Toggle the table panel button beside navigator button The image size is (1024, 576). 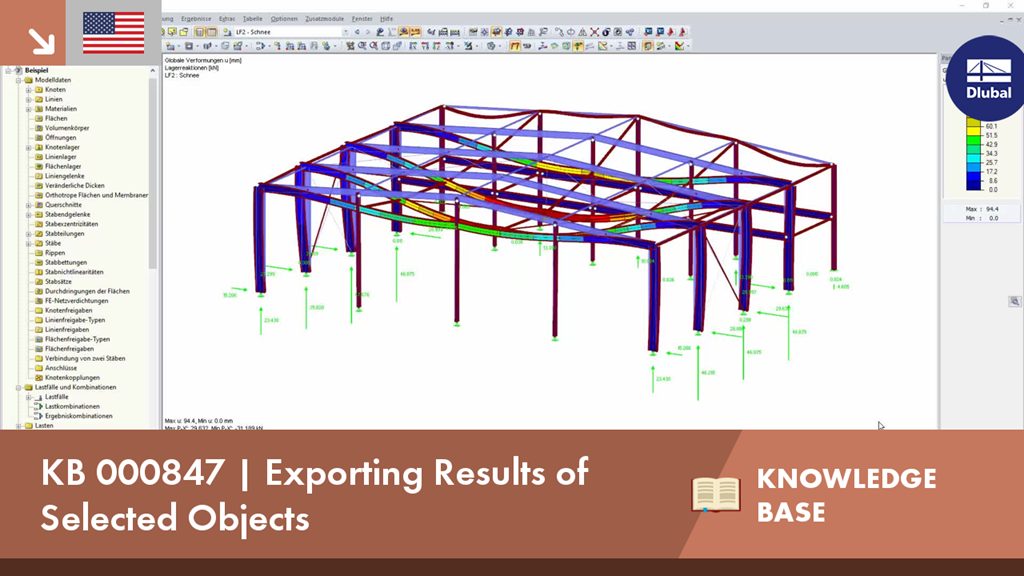[x=212, y=31]
